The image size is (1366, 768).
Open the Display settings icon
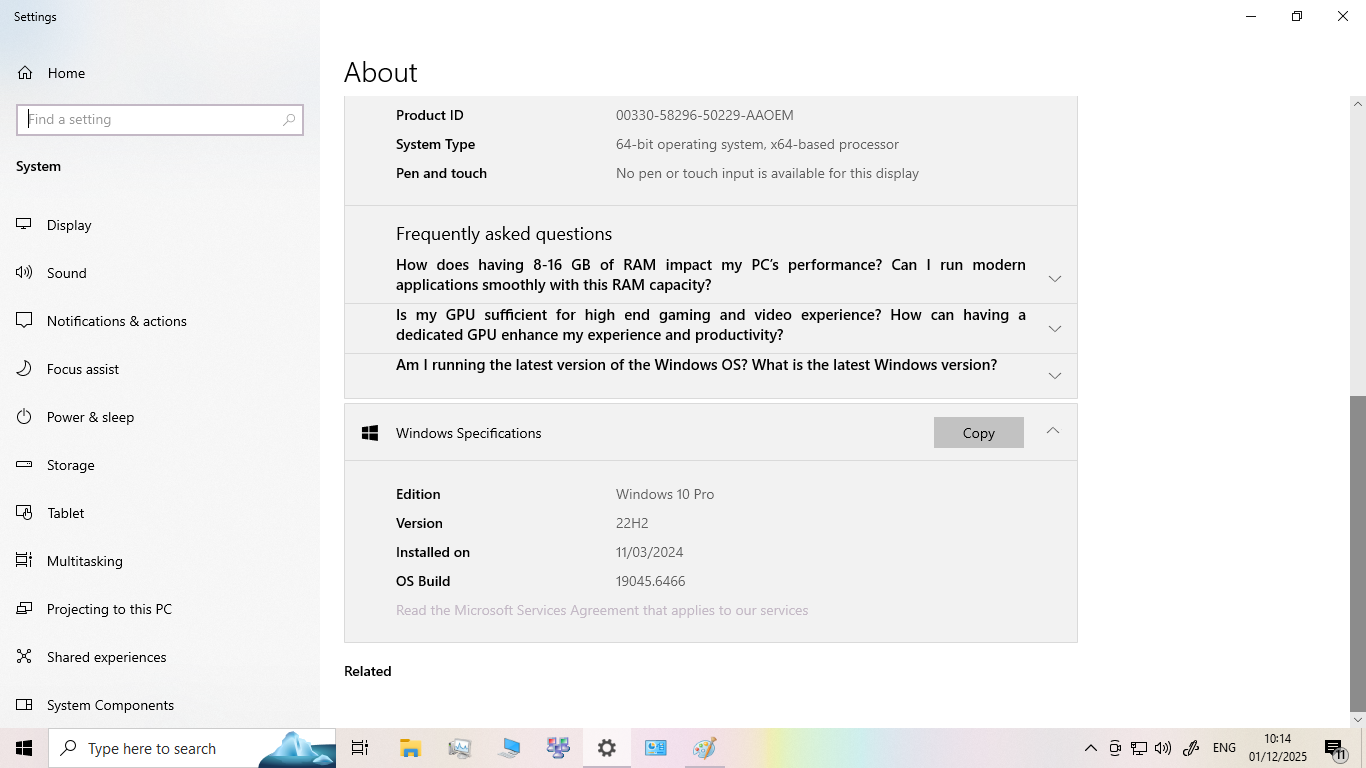[25, 225]
